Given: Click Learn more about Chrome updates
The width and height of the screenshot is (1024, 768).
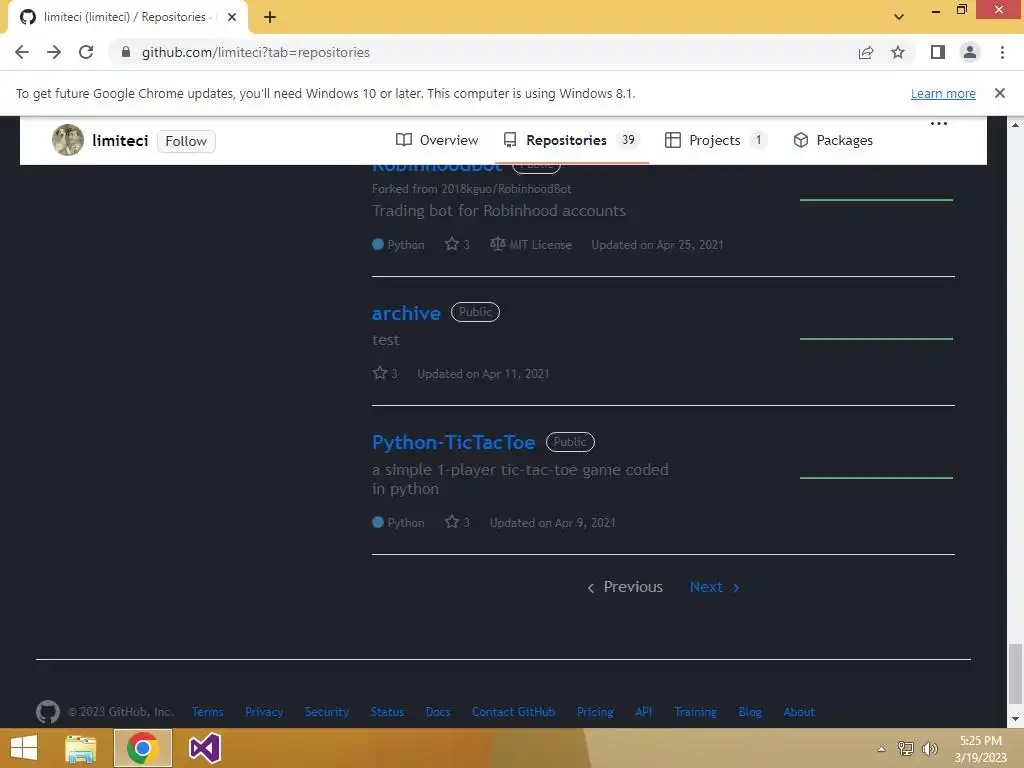Looking at the screenshot, I should tap(943, 93).
